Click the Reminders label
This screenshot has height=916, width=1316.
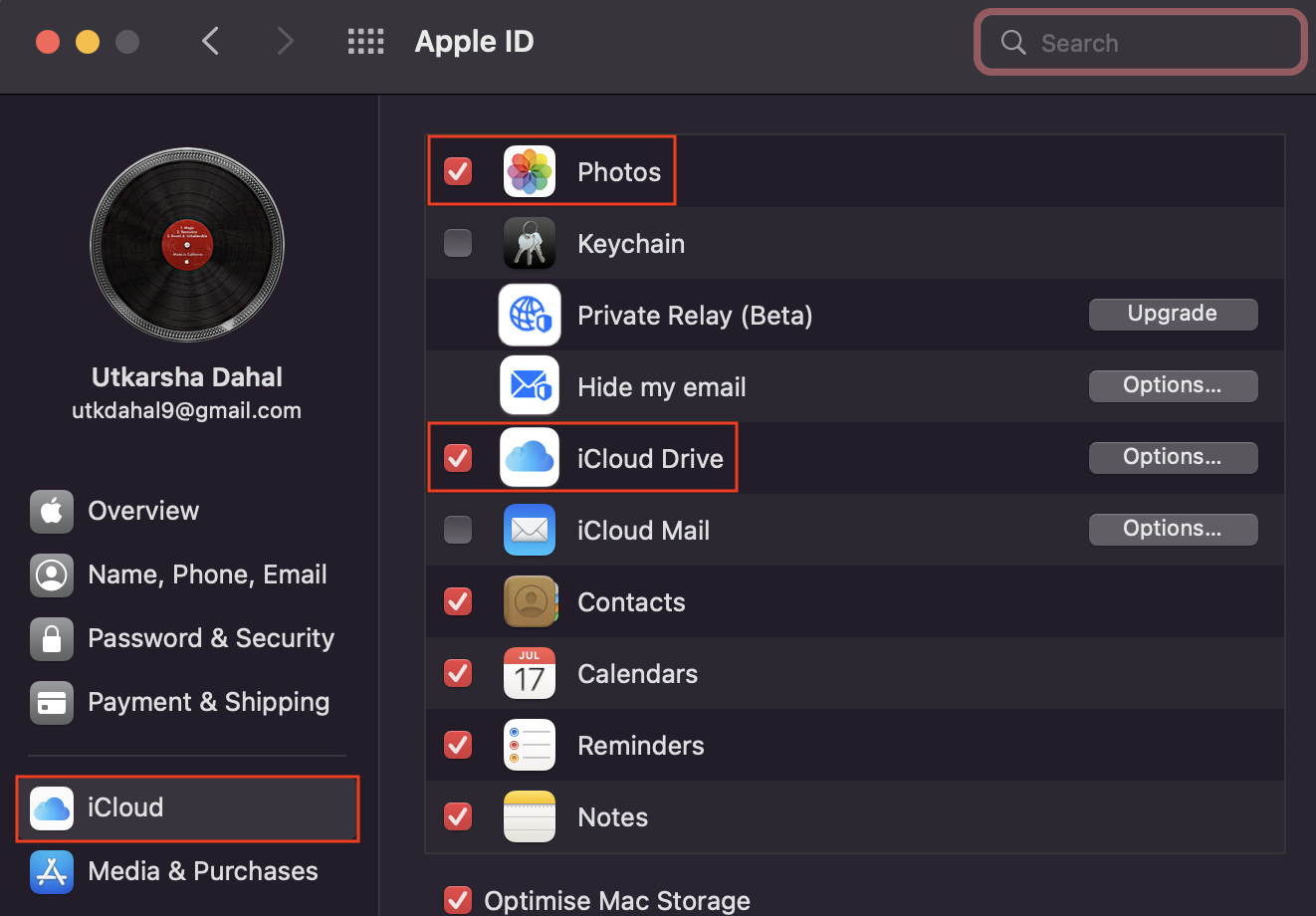pos(641,746)
